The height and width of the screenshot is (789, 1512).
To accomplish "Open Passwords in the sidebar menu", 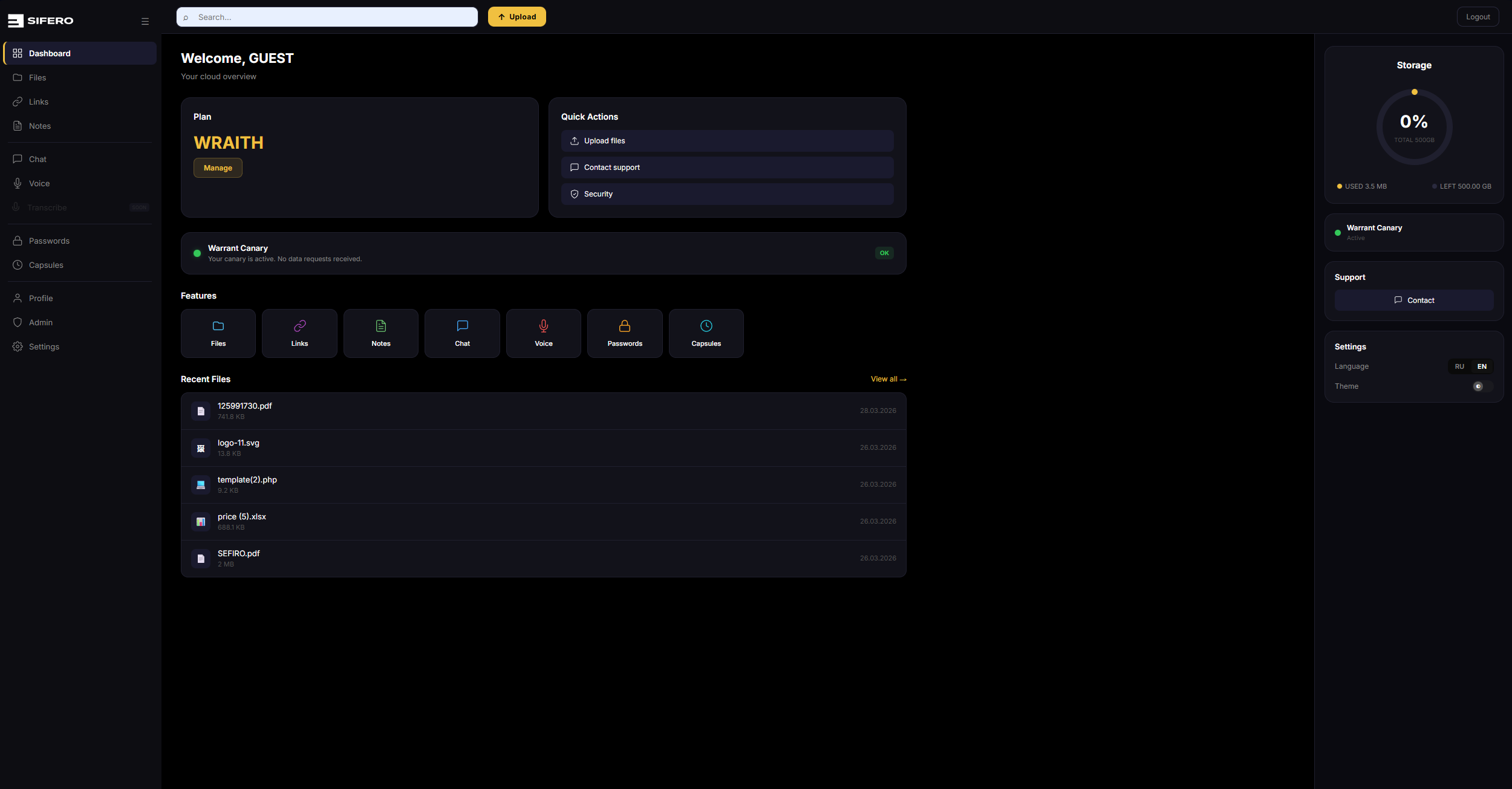I will click(49, 241).
